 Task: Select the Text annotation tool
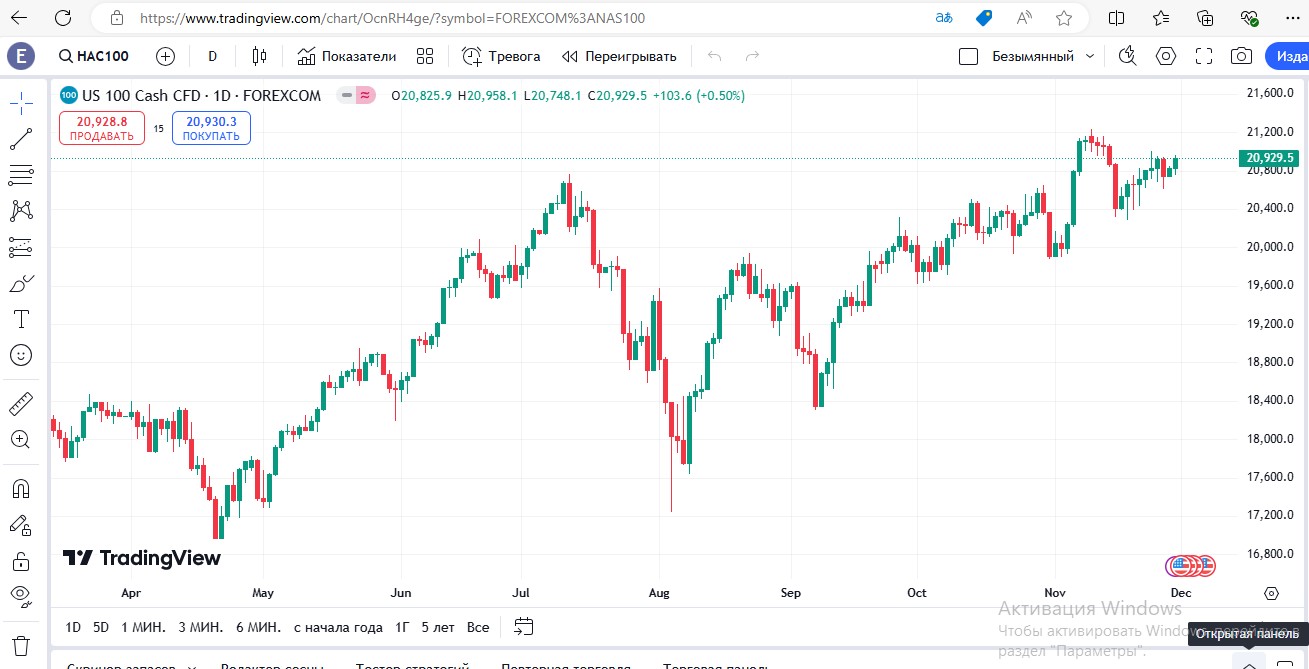tap(21, 319)
